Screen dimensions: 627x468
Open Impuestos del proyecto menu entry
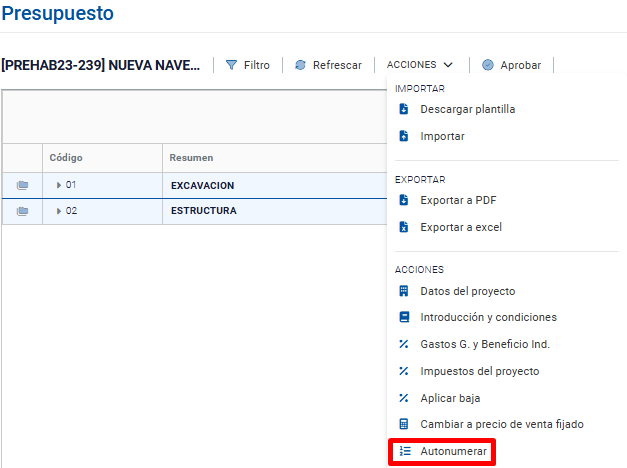[479, 371]
